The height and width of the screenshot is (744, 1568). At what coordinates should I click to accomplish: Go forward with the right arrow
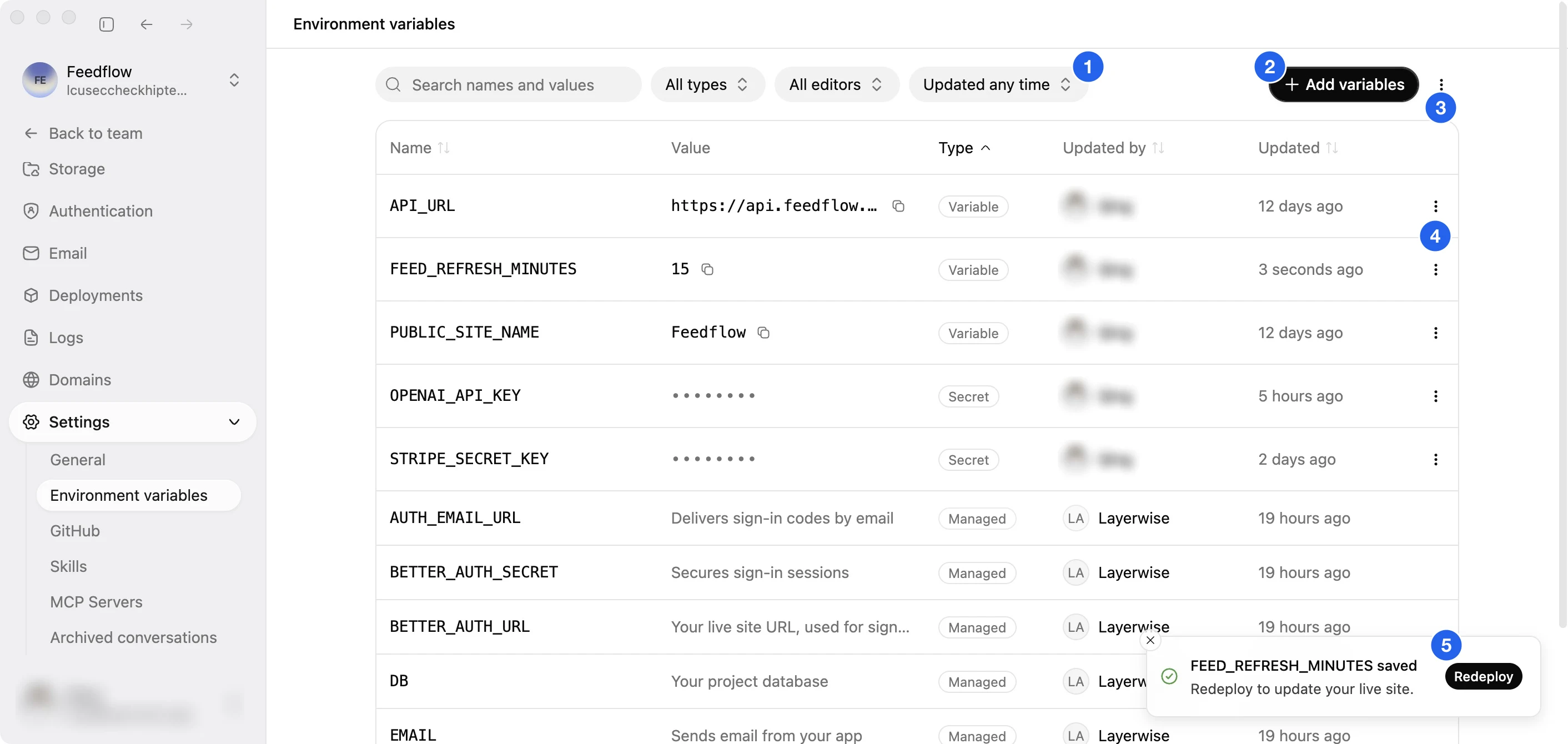[x=186, y=24]
